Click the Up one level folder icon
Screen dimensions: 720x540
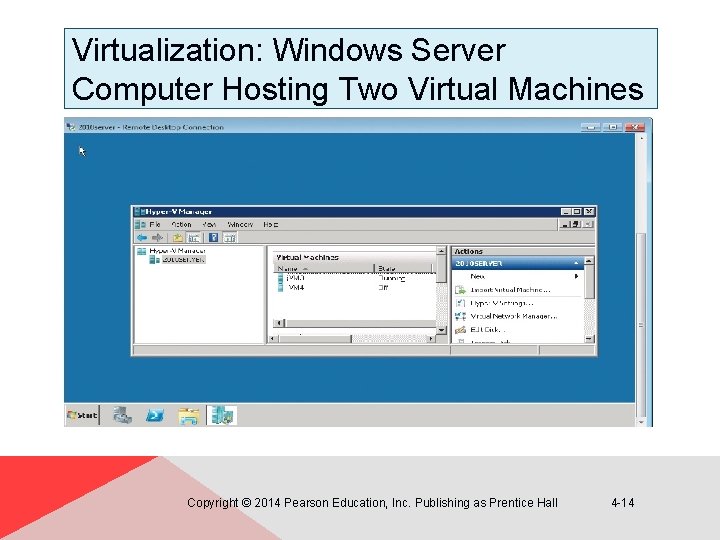point(178,237)
